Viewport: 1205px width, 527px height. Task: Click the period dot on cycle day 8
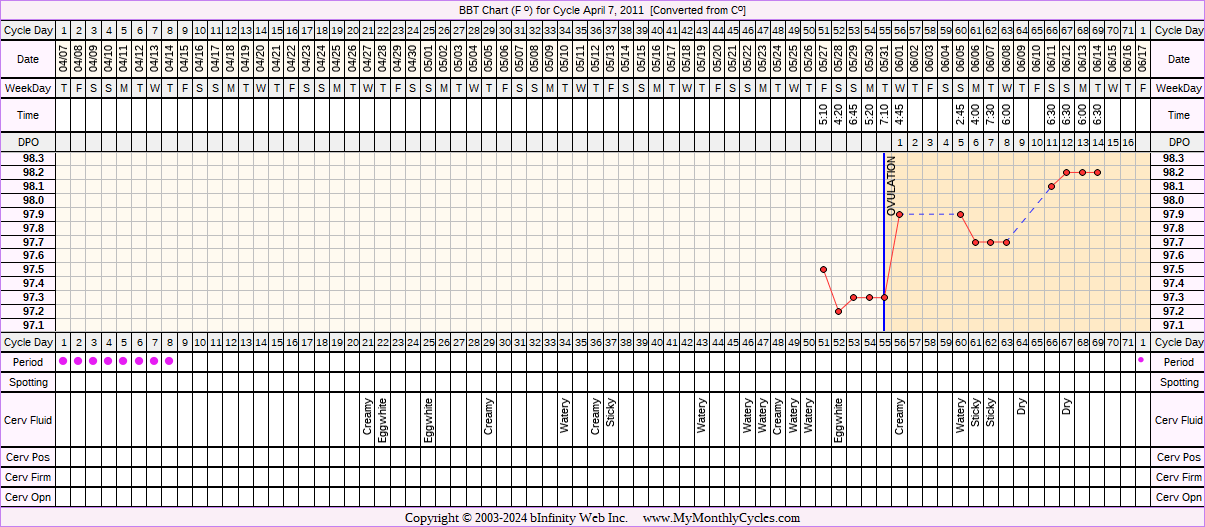click(x=169, y=361)
